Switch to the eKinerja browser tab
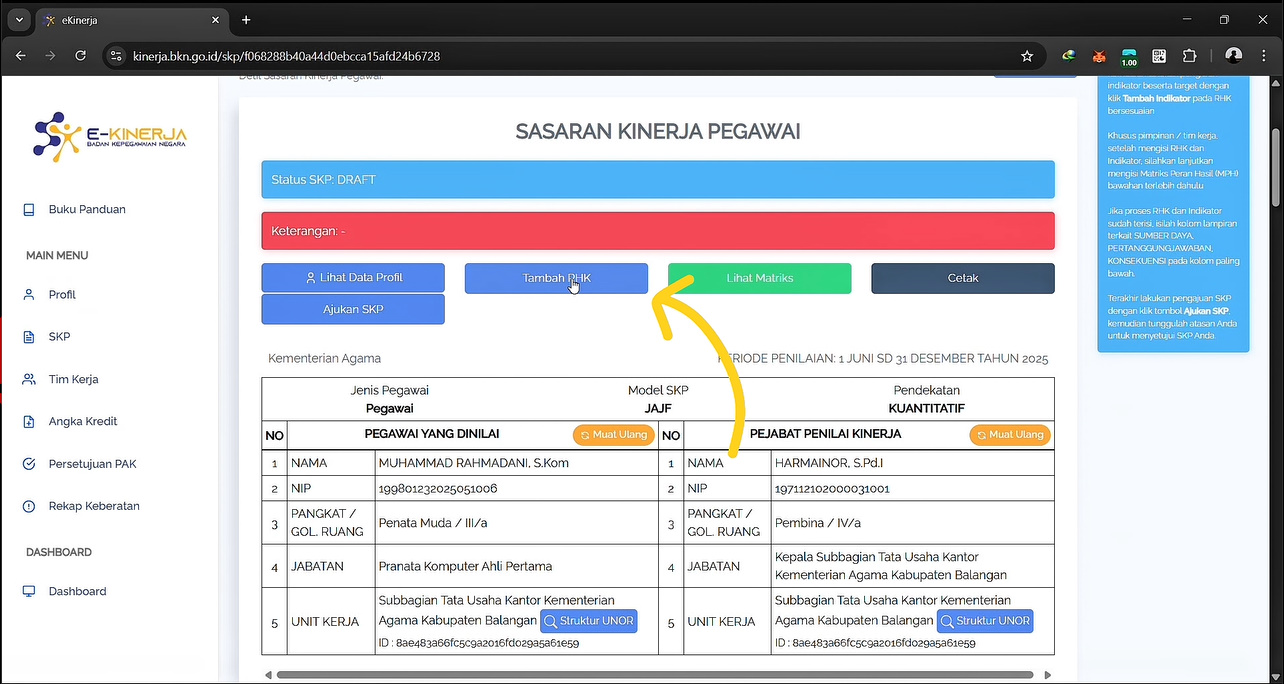The image size is (1284, 684). (x=120, y=19)
